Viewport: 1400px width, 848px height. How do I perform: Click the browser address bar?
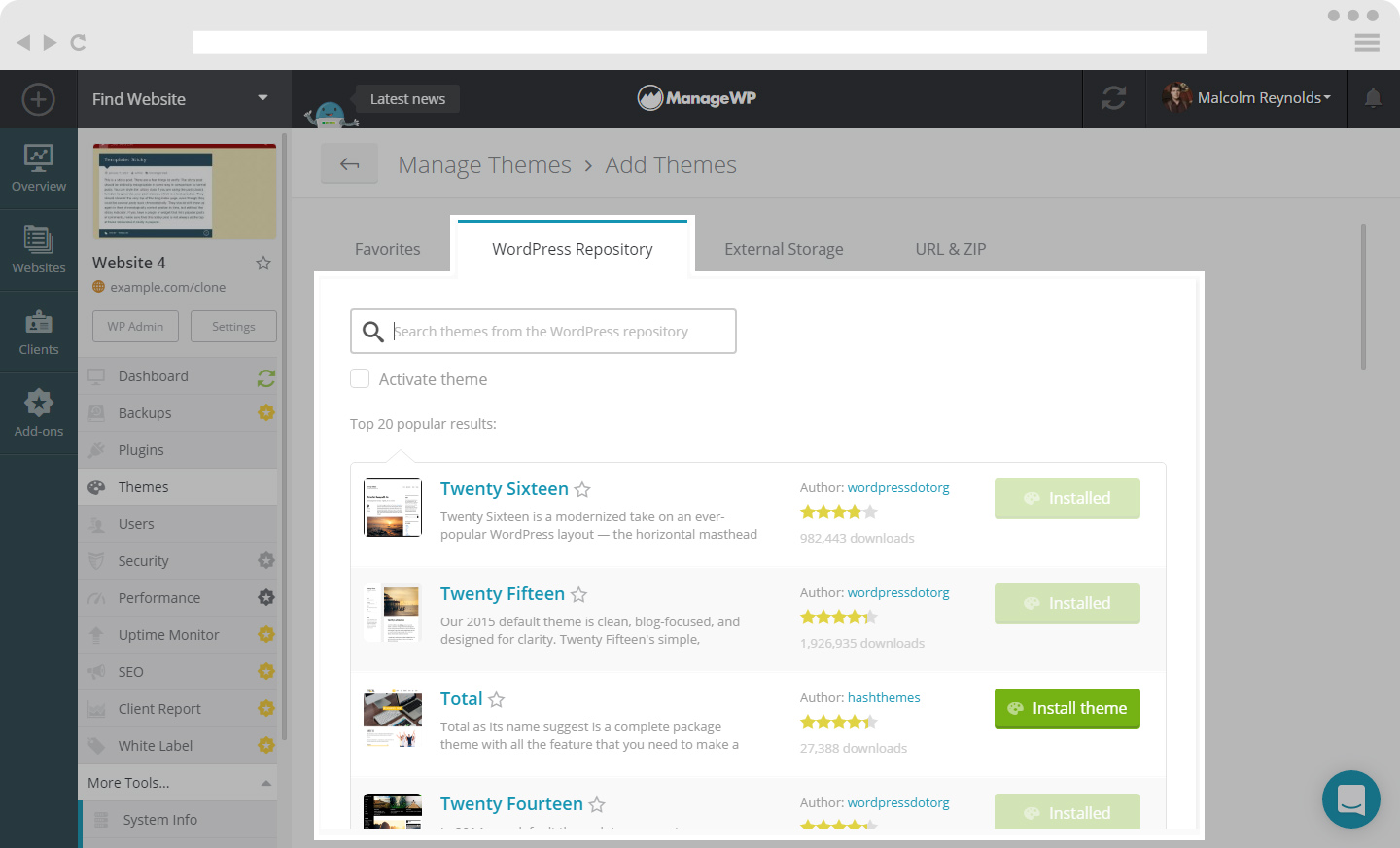[700, 43]
